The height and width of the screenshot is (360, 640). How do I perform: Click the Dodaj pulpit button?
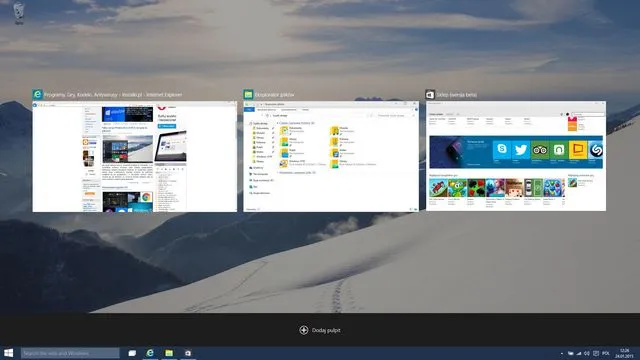coord(320,330)
